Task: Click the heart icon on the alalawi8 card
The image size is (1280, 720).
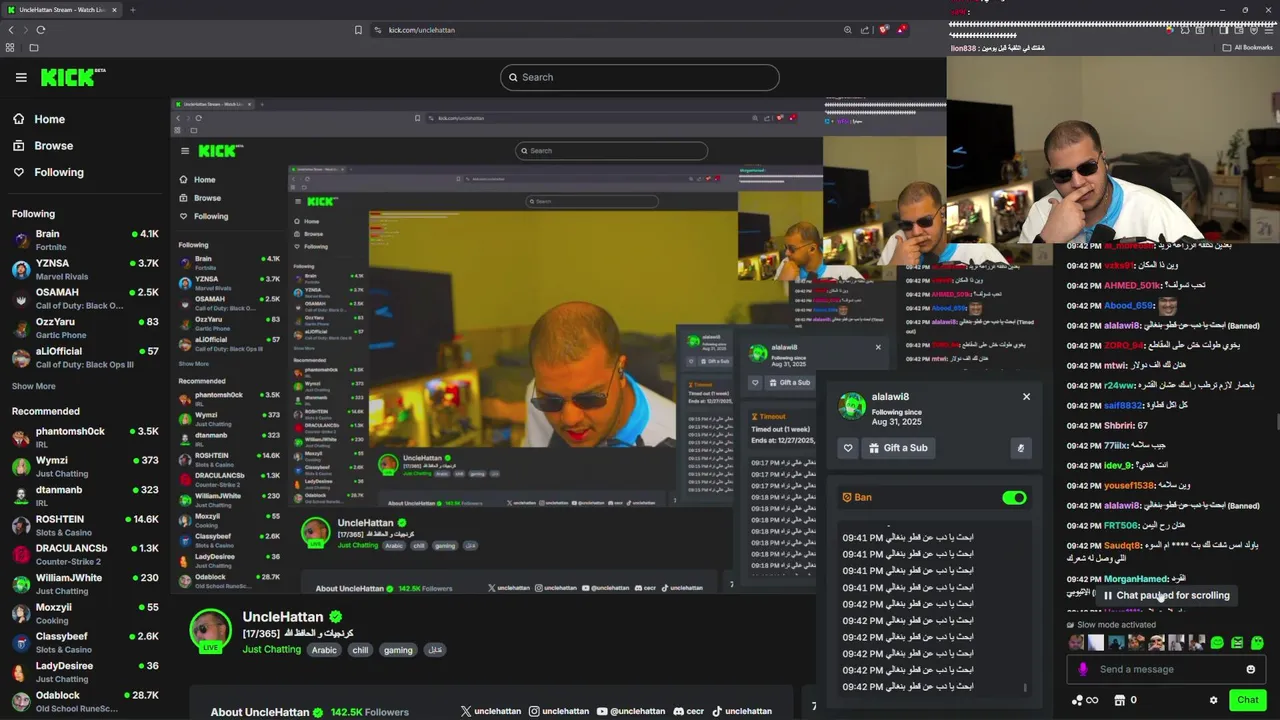Action: point(848,448)
